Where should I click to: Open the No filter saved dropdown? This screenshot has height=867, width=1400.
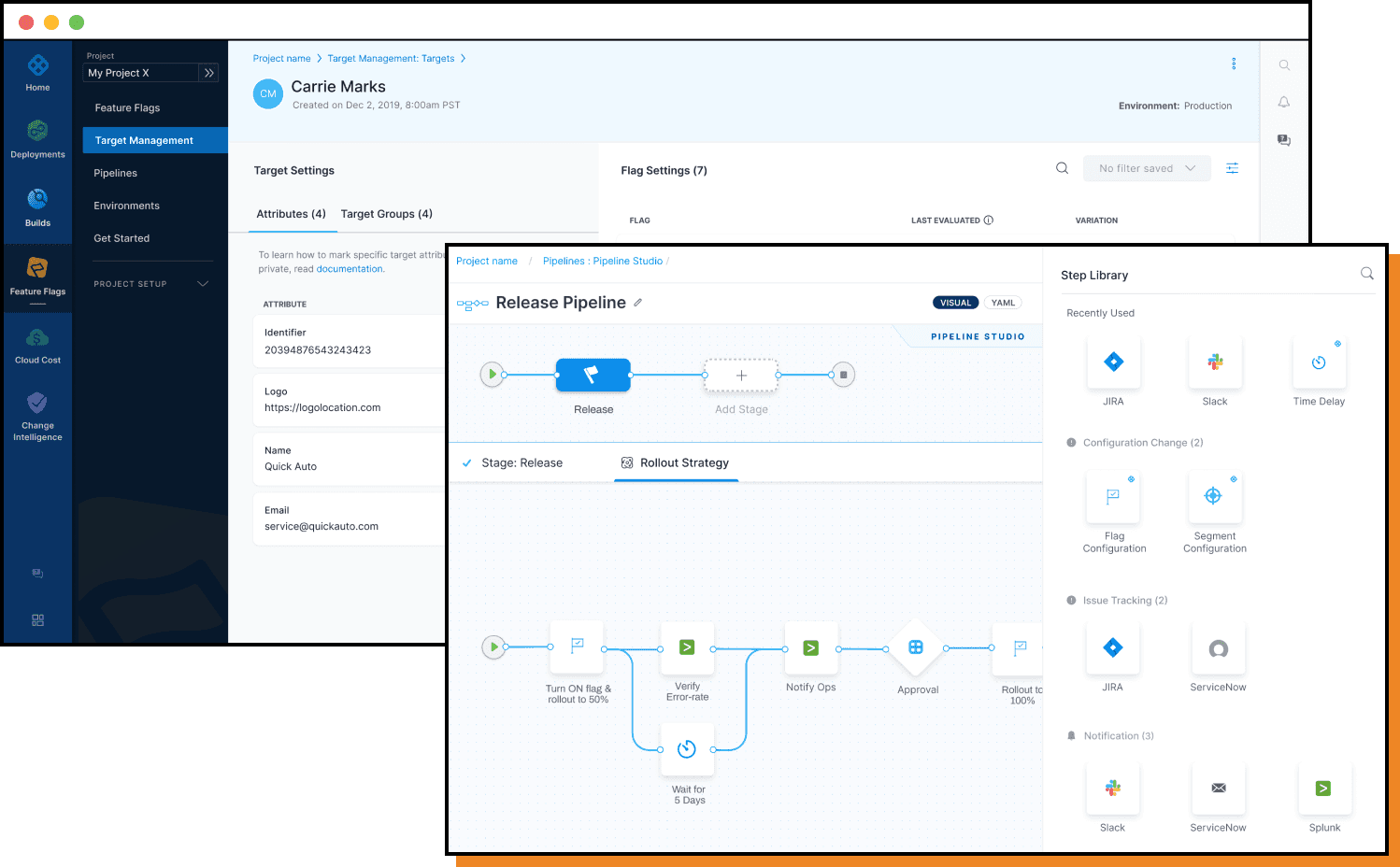(x=1147, y=168)
